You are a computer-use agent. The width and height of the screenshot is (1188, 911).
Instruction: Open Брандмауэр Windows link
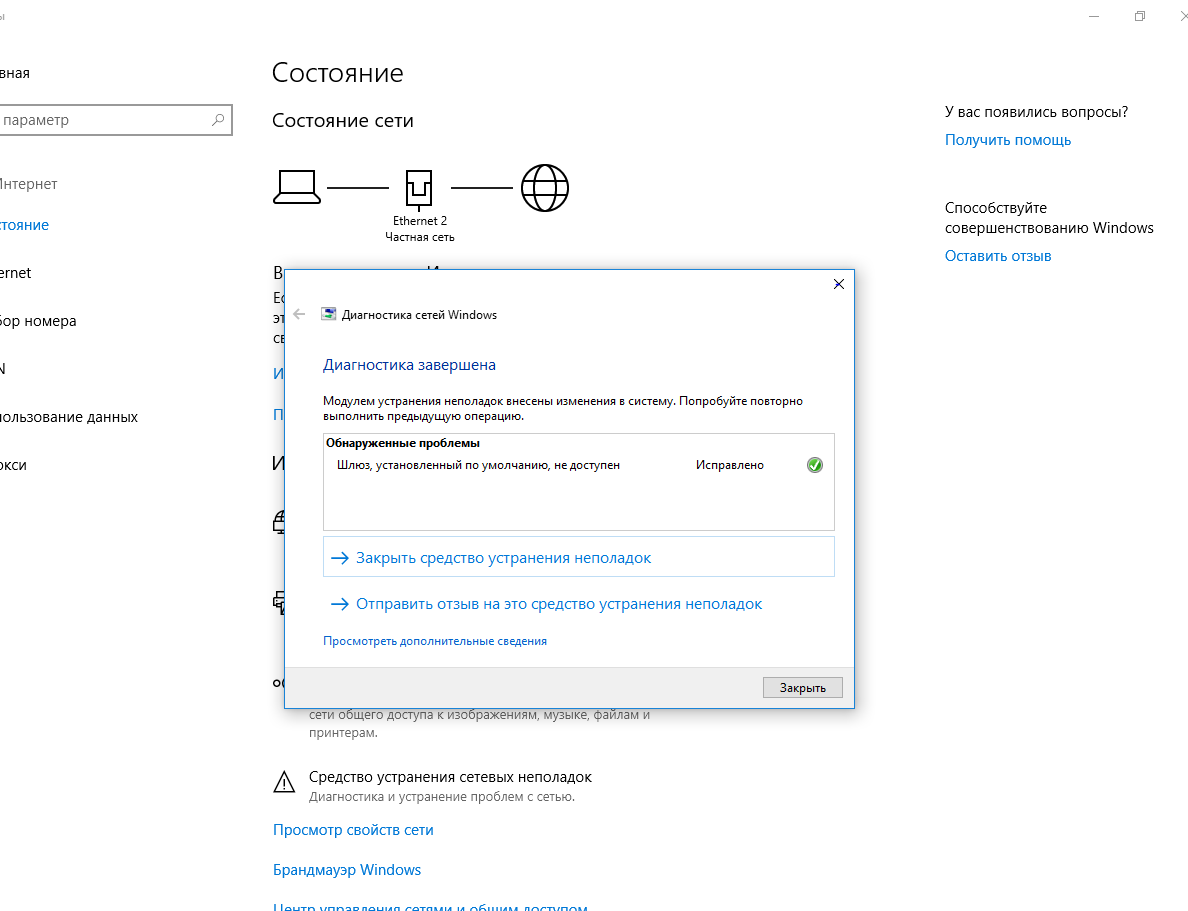tap(347, 870)
